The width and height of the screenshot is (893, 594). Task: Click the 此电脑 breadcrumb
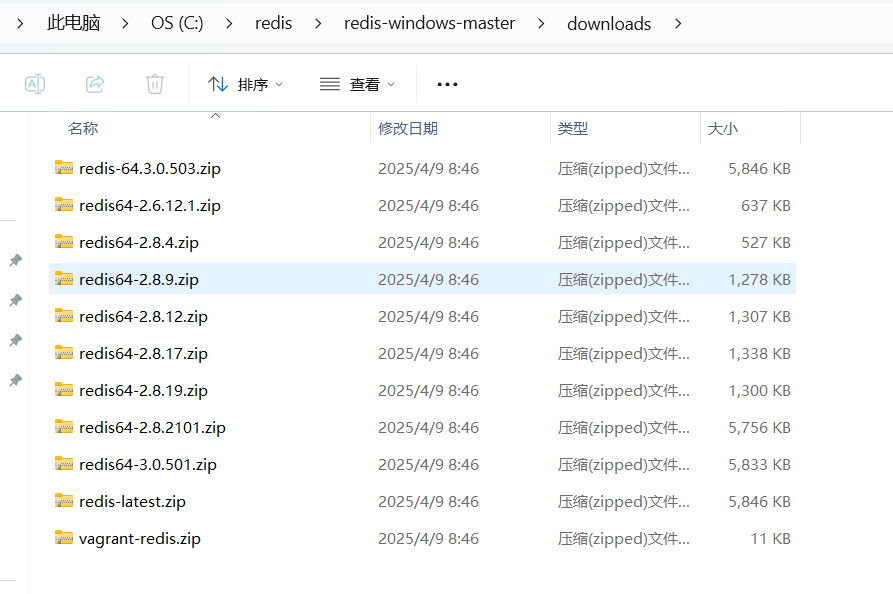coord(73,23)
